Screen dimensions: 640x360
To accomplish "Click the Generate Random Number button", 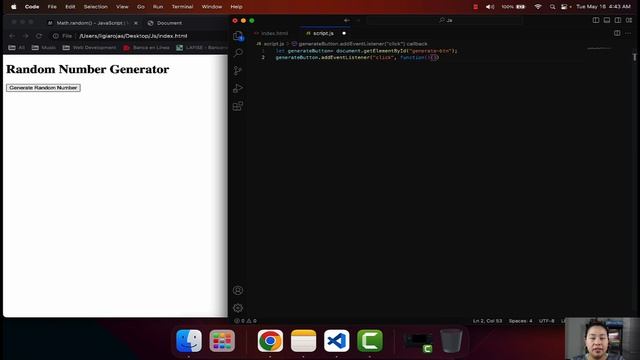I will pos(43,88).
